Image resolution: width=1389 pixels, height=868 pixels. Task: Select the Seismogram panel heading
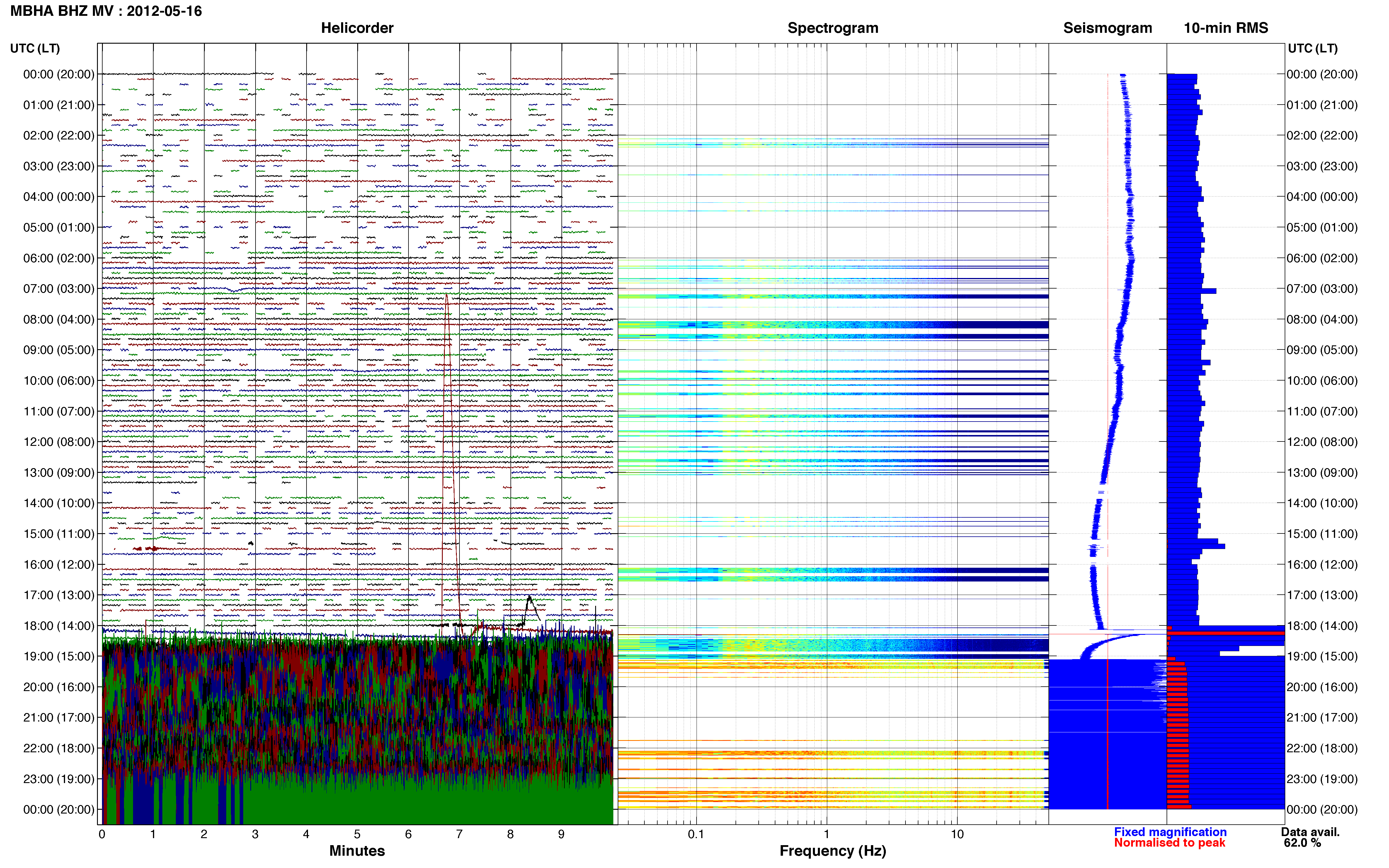tap(1108, 28)
